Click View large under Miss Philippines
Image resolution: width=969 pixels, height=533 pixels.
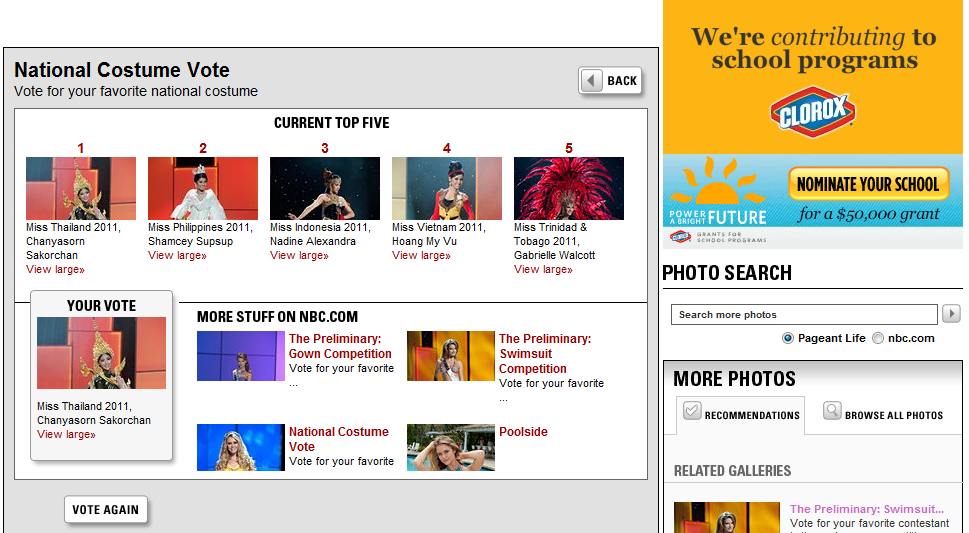(x=177, y=256)
